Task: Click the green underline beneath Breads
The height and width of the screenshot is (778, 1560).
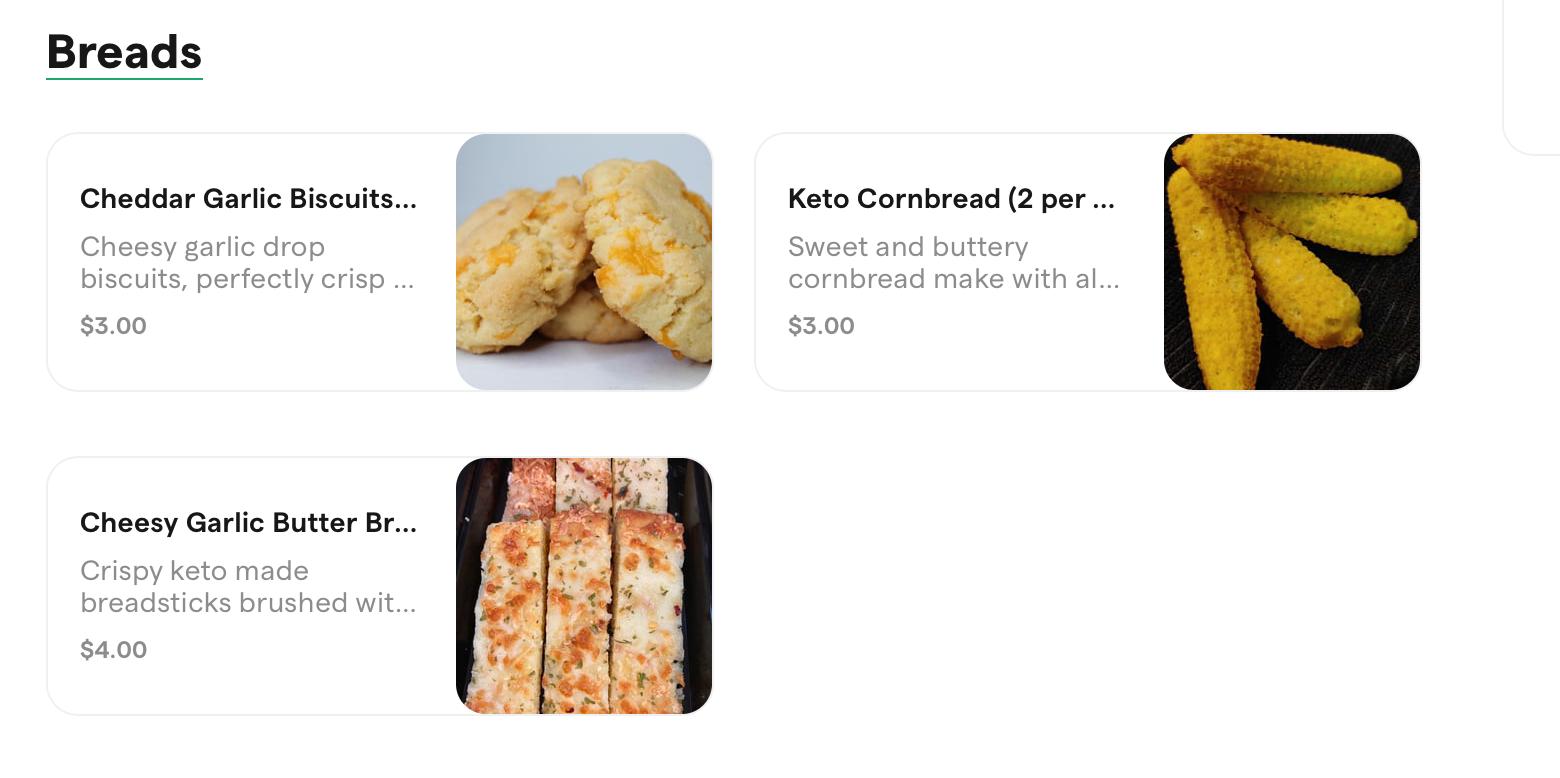Action: click(x=124, y=77)
